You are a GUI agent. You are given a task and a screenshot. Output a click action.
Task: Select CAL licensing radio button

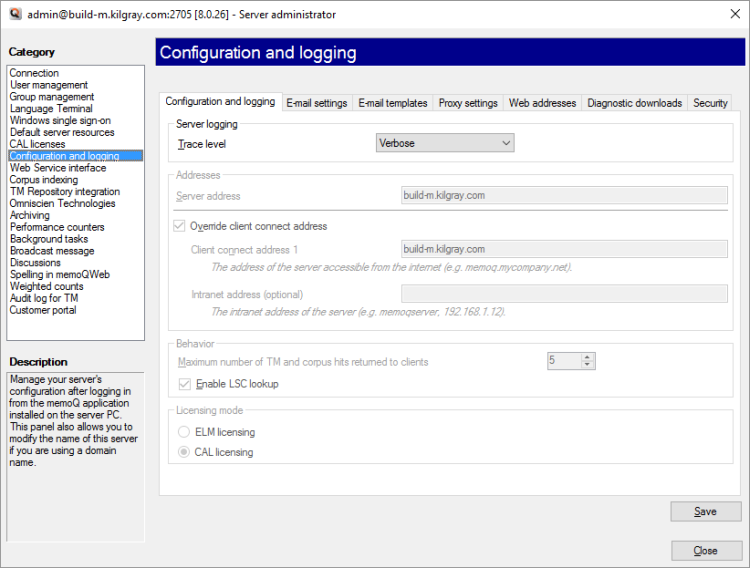click(x=184, y=452)
